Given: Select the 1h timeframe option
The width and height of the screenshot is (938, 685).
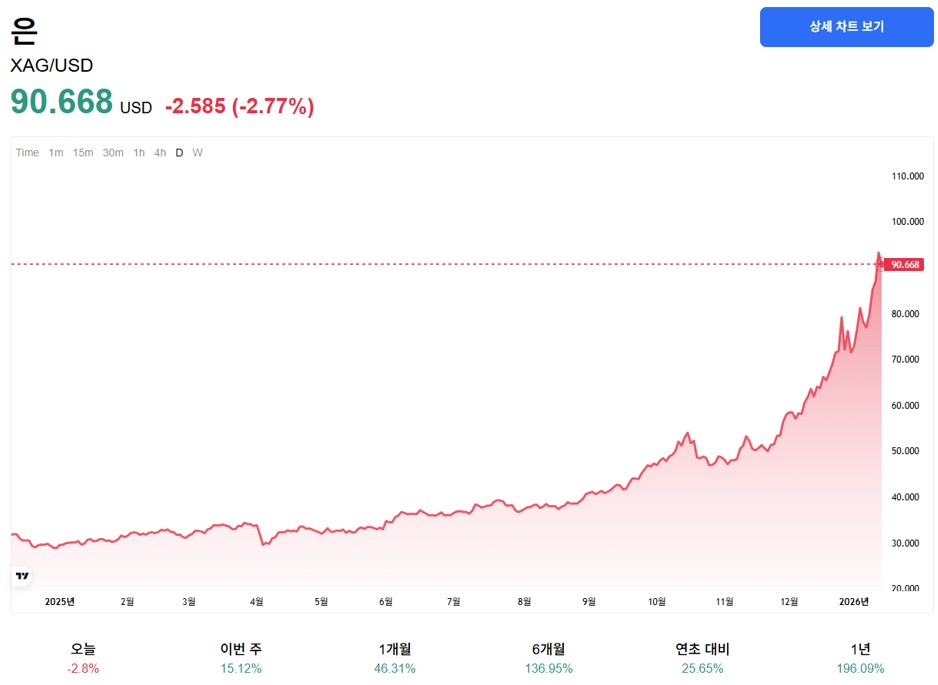Looking at the screenshot, I should pos(139,153).
